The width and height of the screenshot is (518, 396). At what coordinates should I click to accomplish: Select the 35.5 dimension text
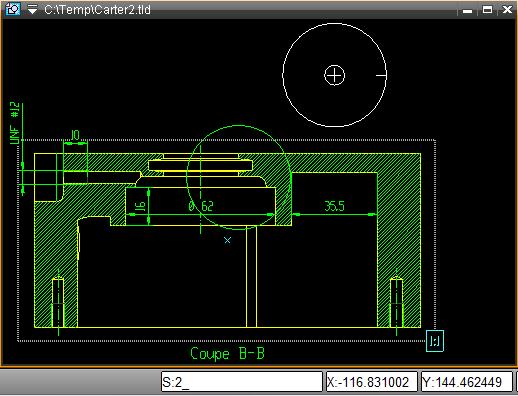coord(334,206)
